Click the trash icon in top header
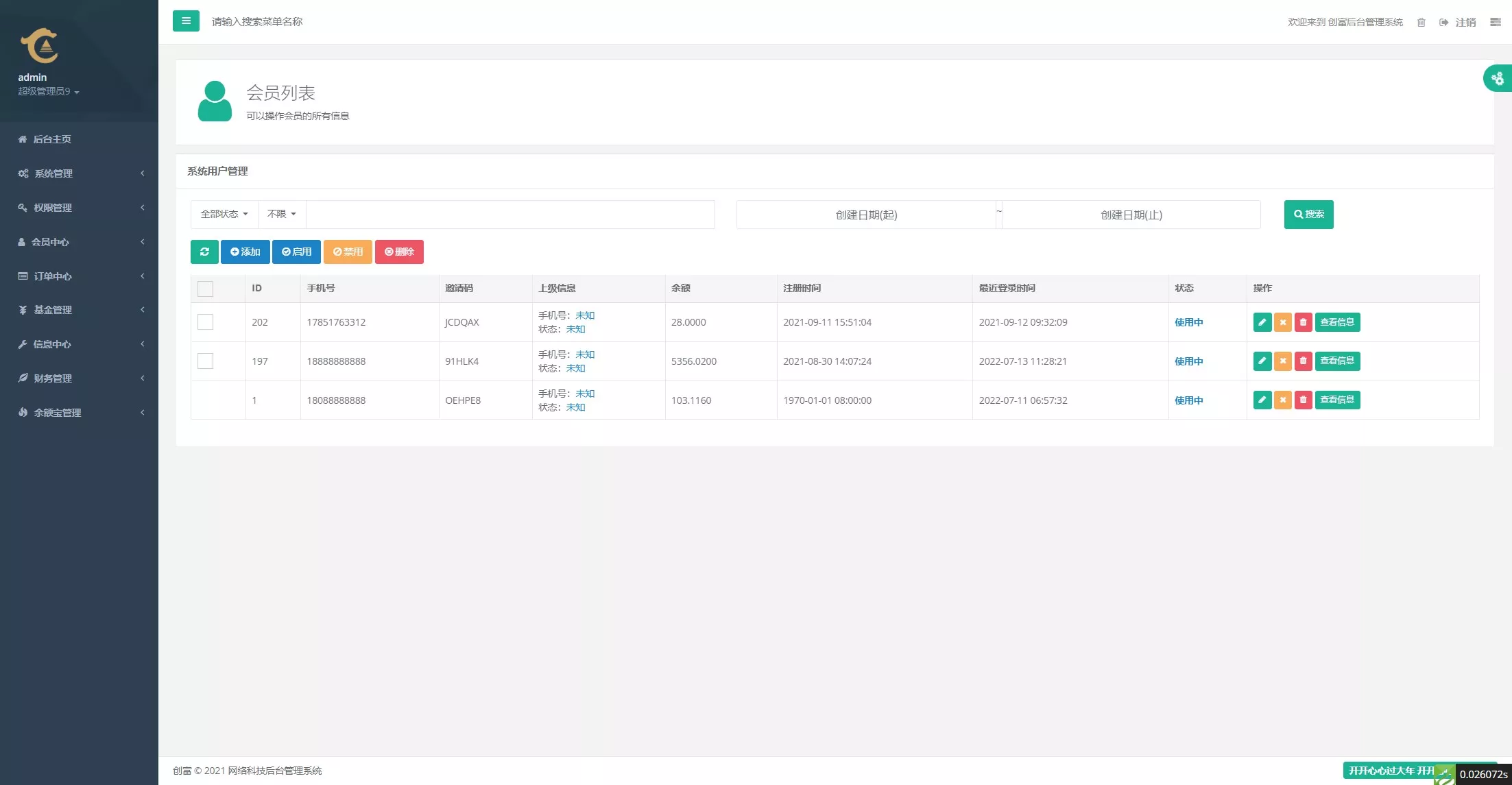1512x785 pixels. click(x=1421, y=23)
